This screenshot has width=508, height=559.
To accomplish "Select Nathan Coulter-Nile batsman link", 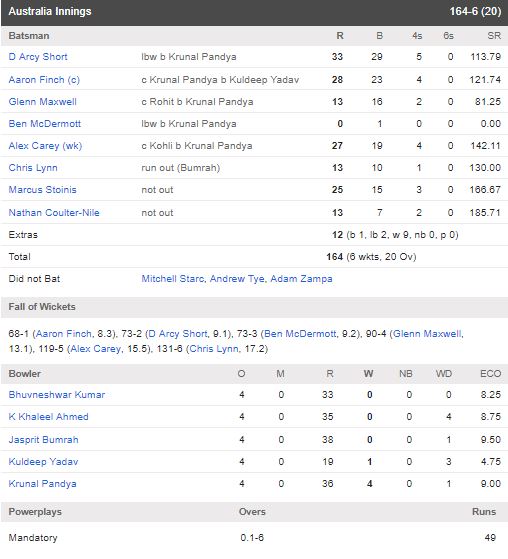I will pyautogui.click(x=54, y=213).
